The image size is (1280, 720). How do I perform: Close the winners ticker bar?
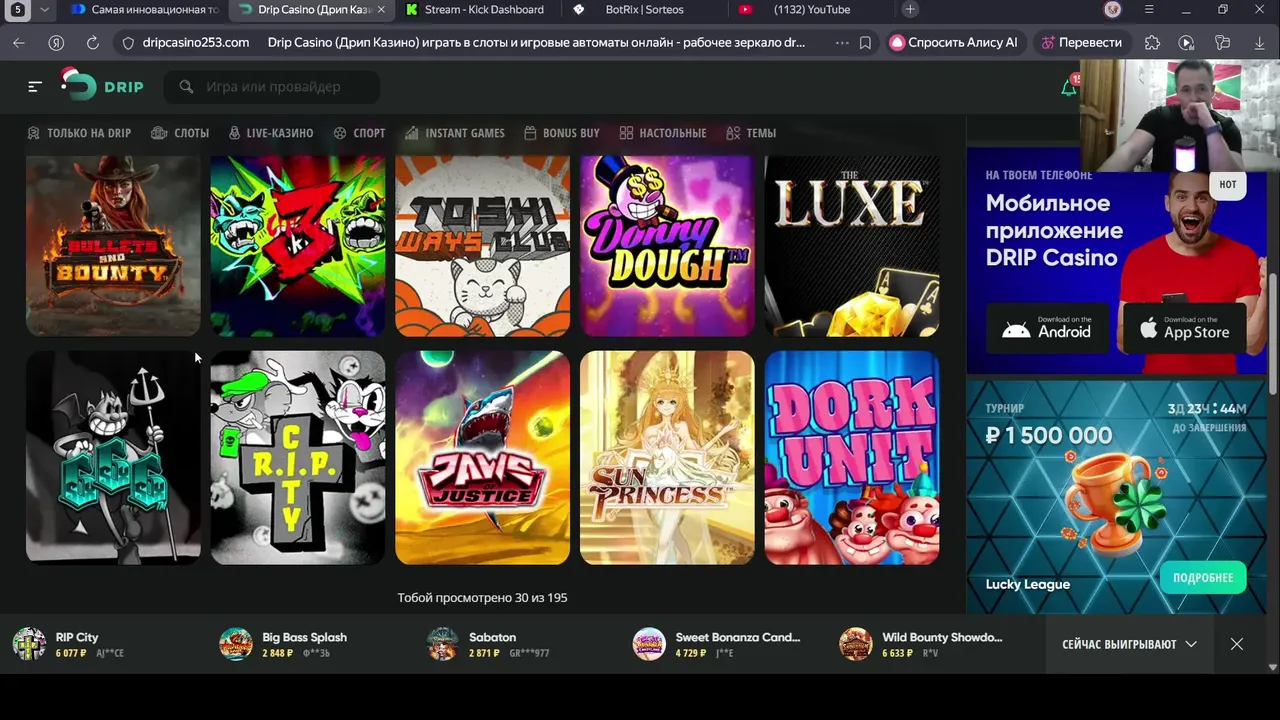1237,644
